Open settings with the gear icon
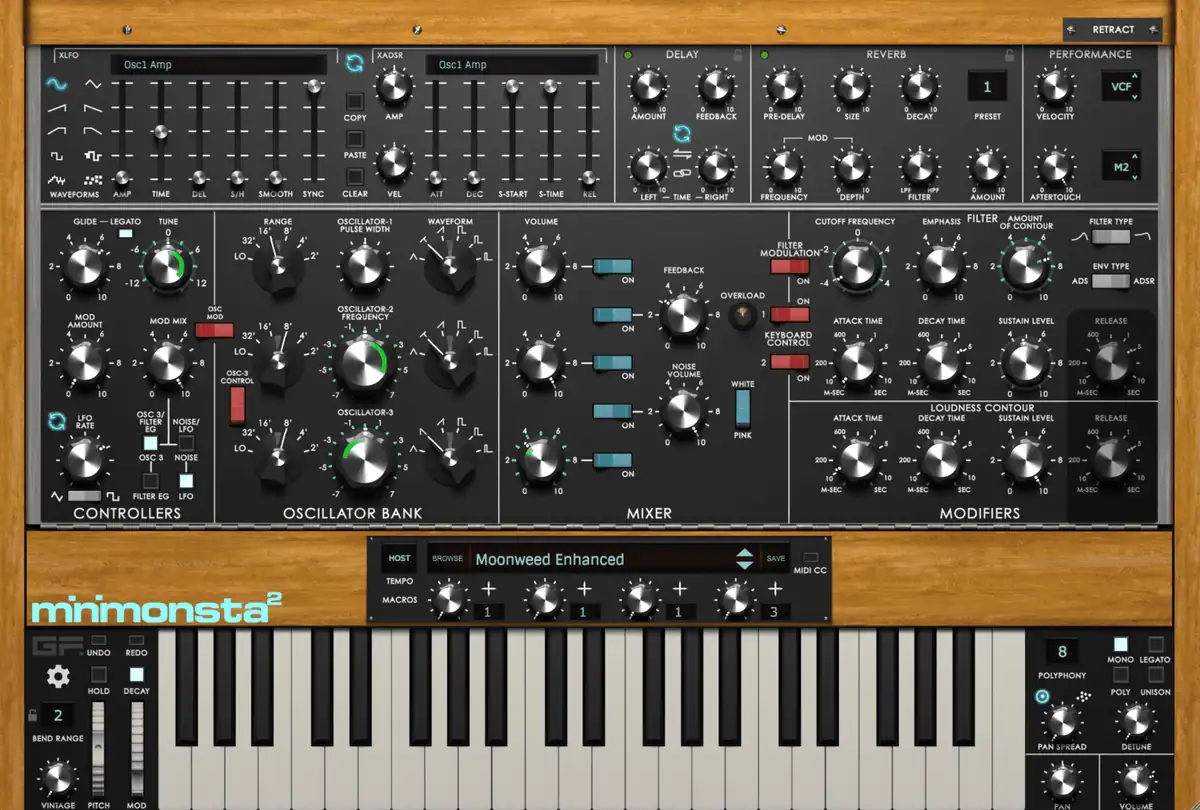The image size is (1200, 810). [x=58, y=677]
